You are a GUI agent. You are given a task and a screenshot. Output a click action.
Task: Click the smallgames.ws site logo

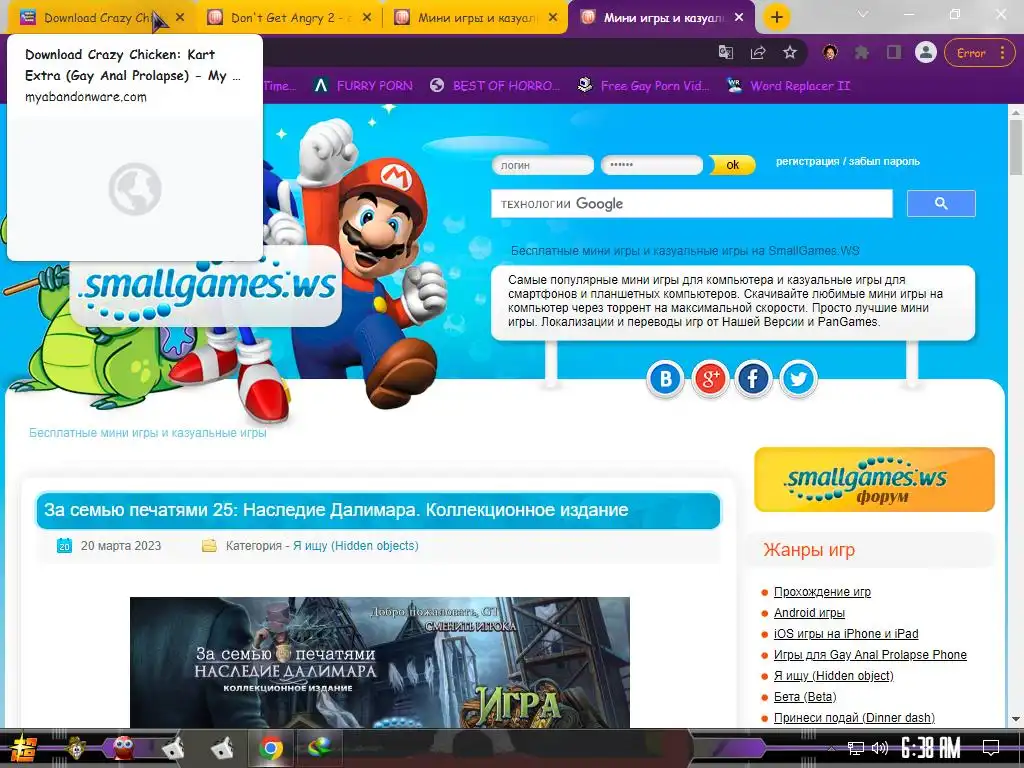(206, 287)
